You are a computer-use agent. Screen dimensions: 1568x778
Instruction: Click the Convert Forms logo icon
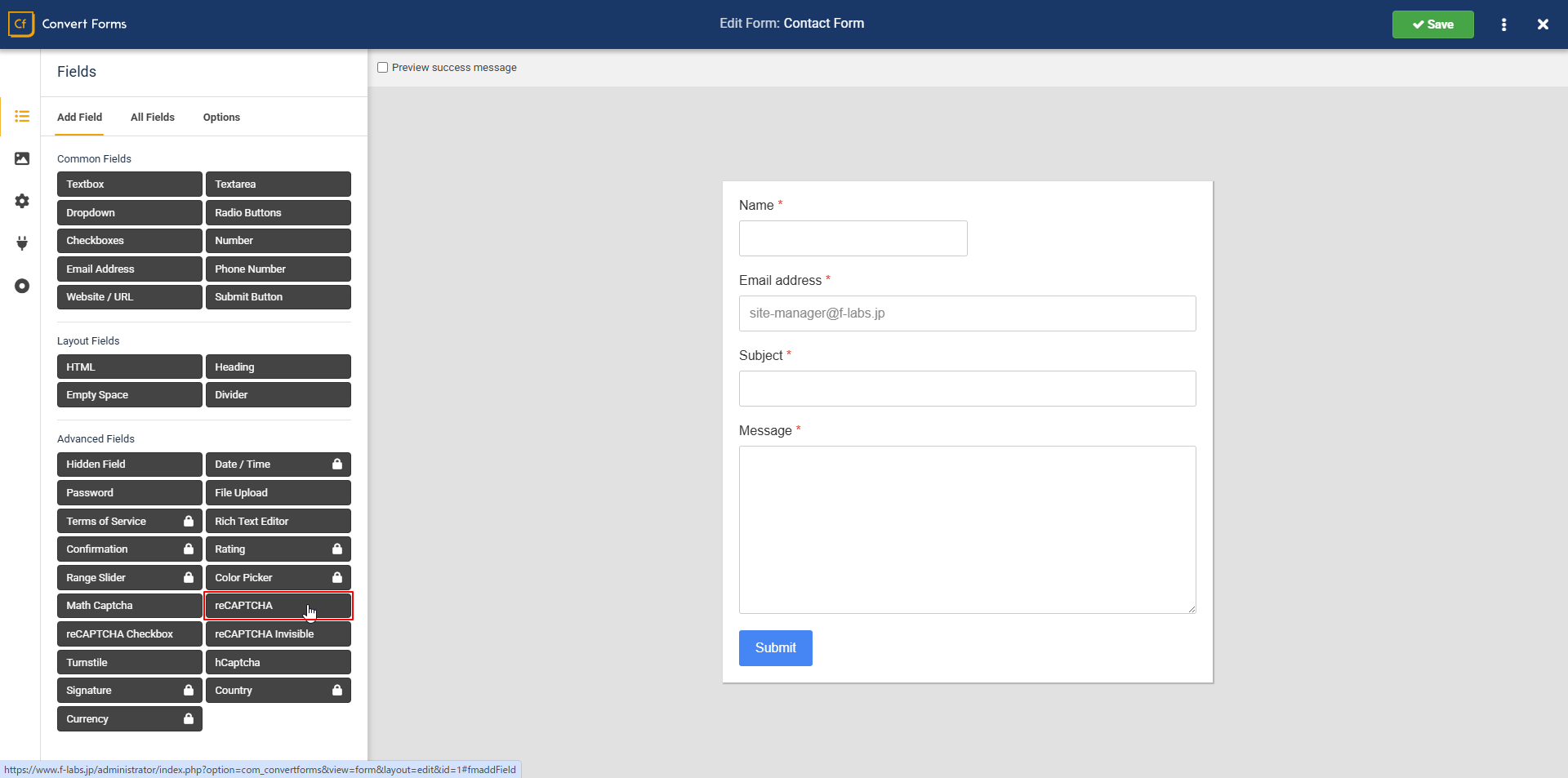coord(20,24)
